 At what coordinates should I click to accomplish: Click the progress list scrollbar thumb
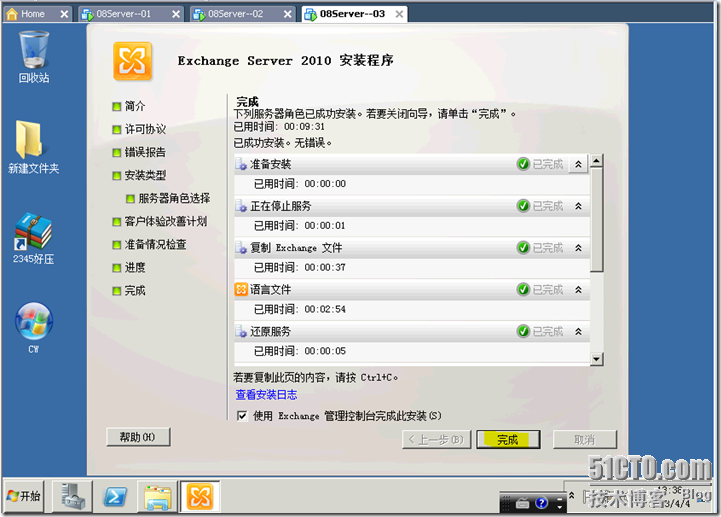[x=596, y=219]
